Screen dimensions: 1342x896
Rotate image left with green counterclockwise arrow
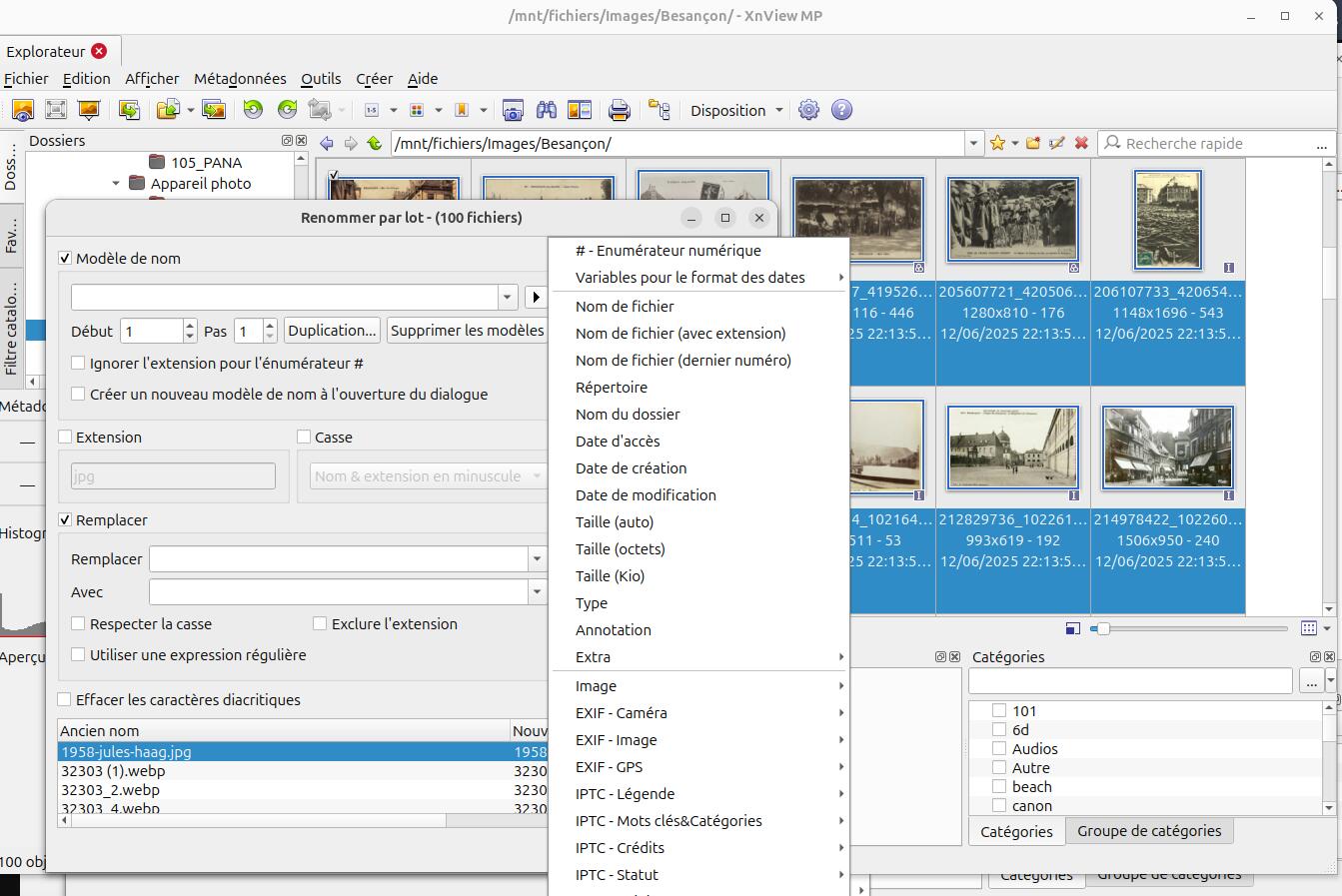253,110
